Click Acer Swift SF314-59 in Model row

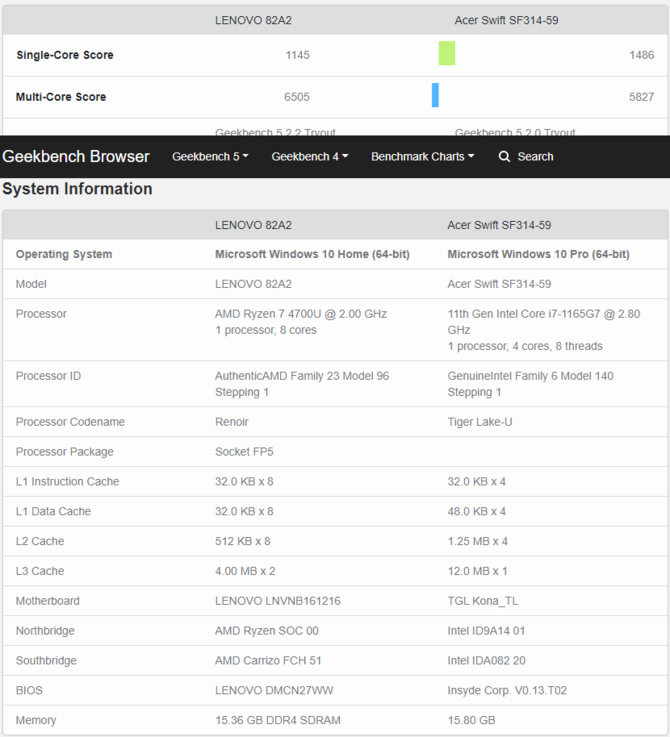499,284
